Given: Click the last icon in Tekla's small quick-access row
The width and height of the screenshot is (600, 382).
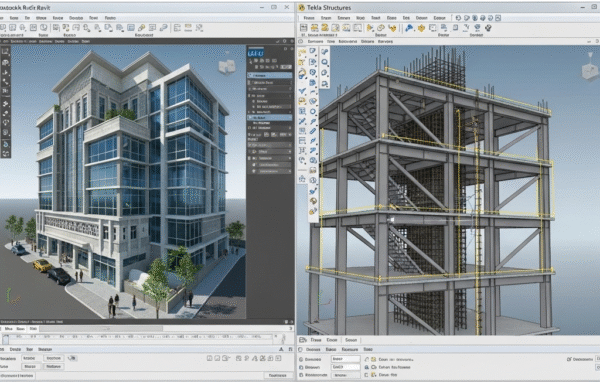Looking at the screenshot, I should 498,18.
